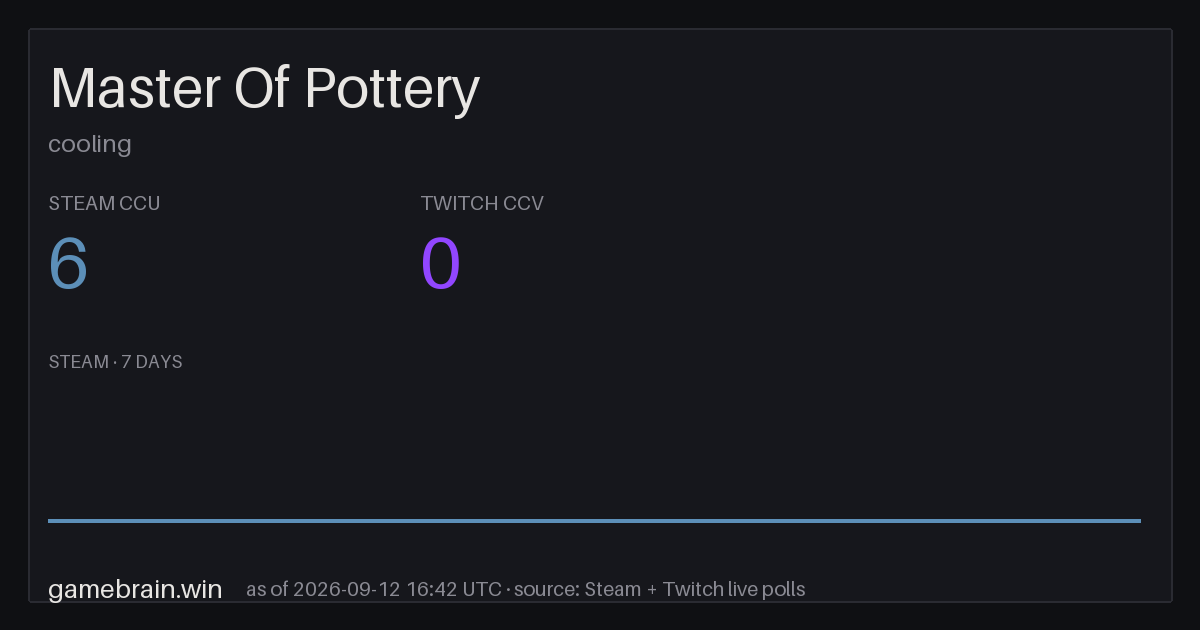Click the blue 7-day Steam chart line

[594, 520]
